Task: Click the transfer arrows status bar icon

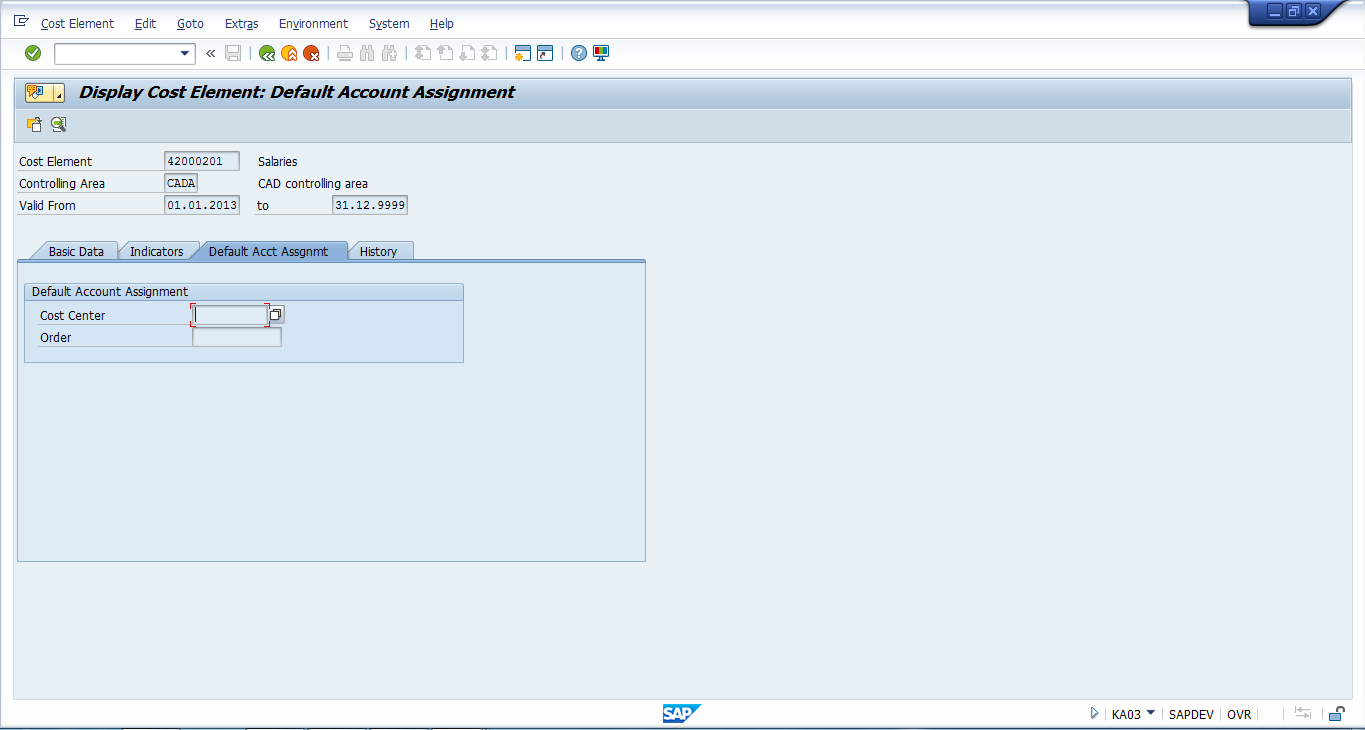Action: (1302, 713)
